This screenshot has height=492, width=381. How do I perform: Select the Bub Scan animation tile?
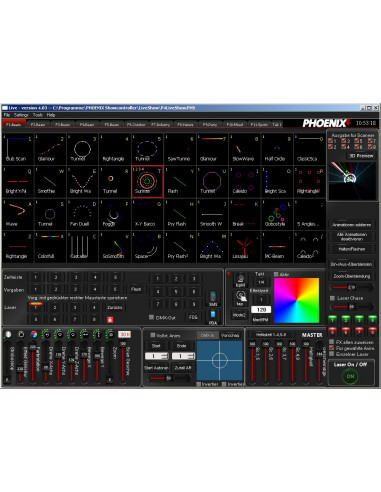point(17,149)
